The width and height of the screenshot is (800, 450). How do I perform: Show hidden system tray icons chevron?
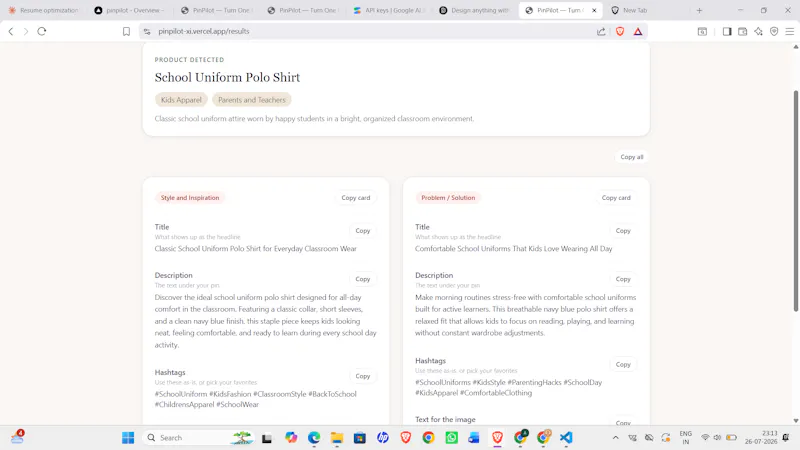pyautogui.click(x=615, y=438)
